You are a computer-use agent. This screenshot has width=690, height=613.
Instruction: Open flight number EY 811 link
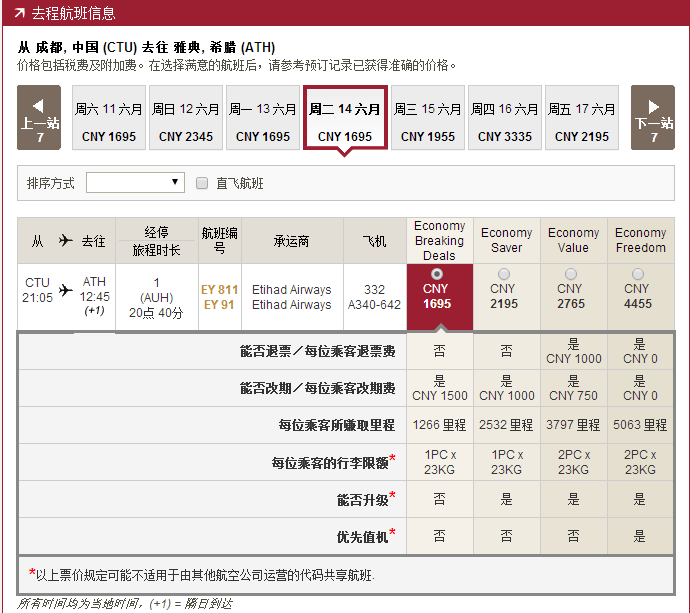click(219, 290)
